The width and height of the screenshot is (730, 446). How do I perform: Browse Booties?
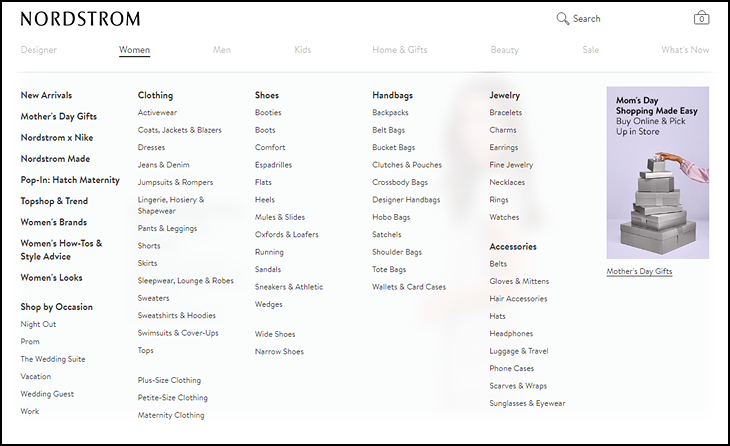tap(268, 113)
